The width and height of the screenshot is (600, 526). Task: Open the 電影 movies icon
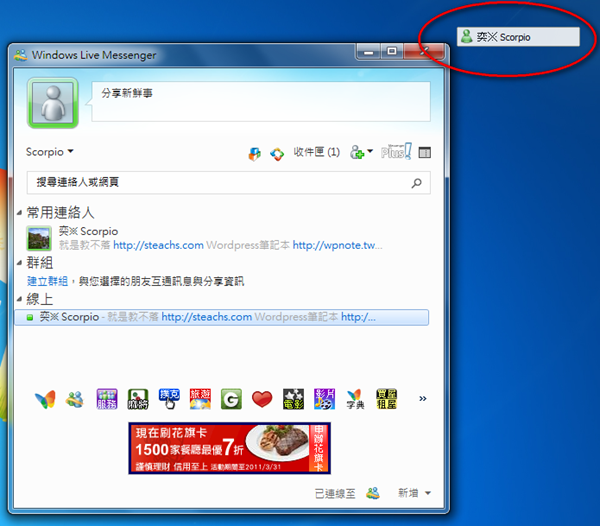(293, 399)
